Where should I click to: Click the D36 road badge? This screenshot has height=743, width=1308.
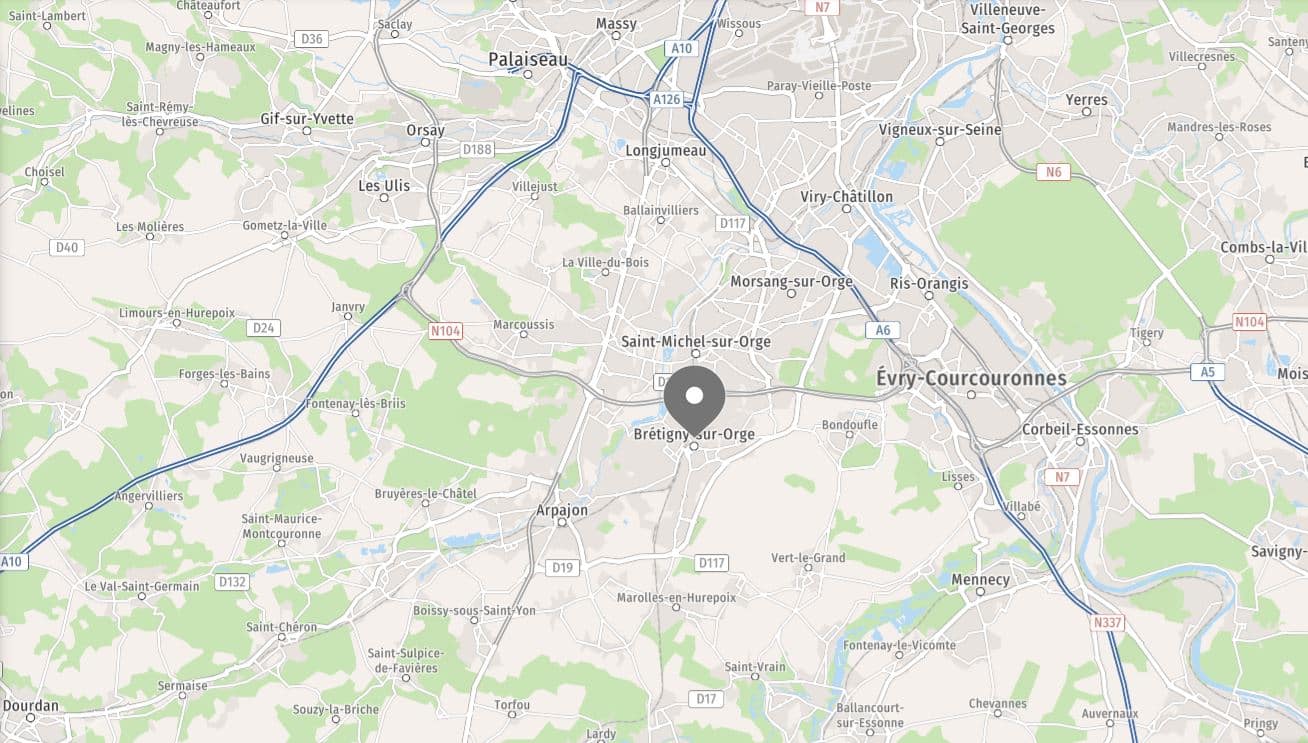(x=312, y=39)
